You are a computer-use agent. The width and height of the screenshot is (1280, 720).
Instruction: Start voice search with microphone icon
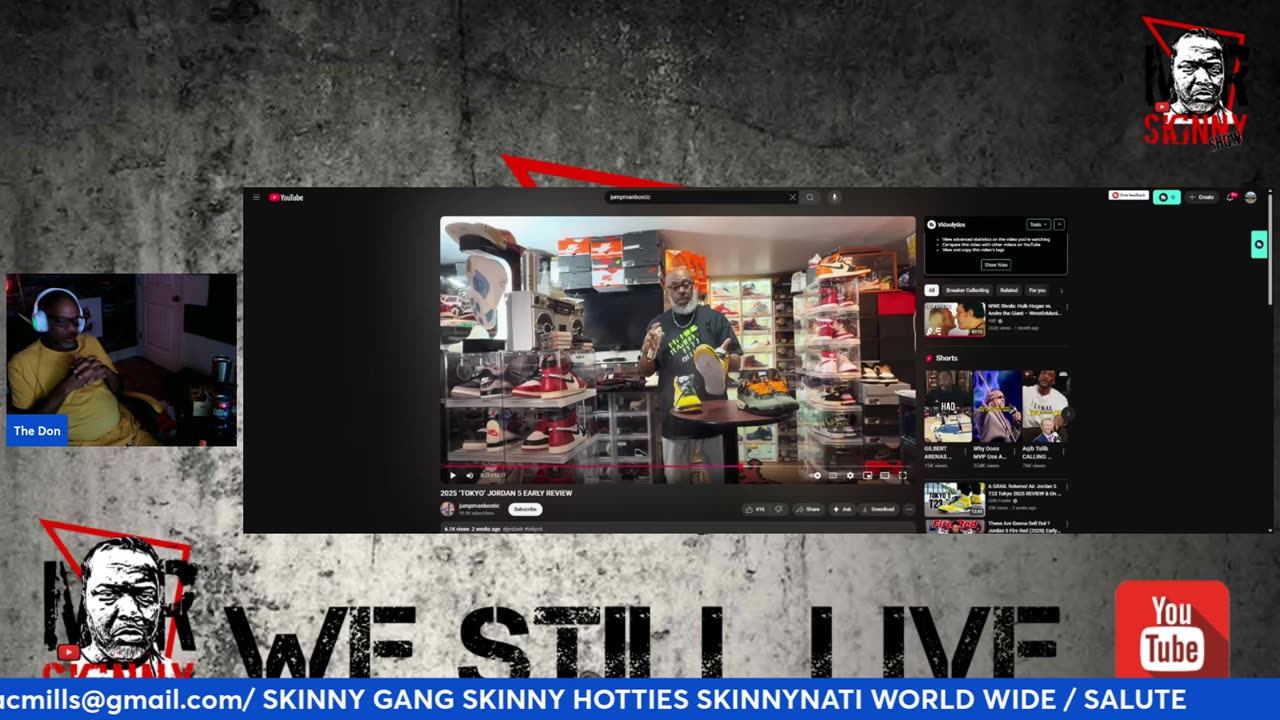[834, 197]
